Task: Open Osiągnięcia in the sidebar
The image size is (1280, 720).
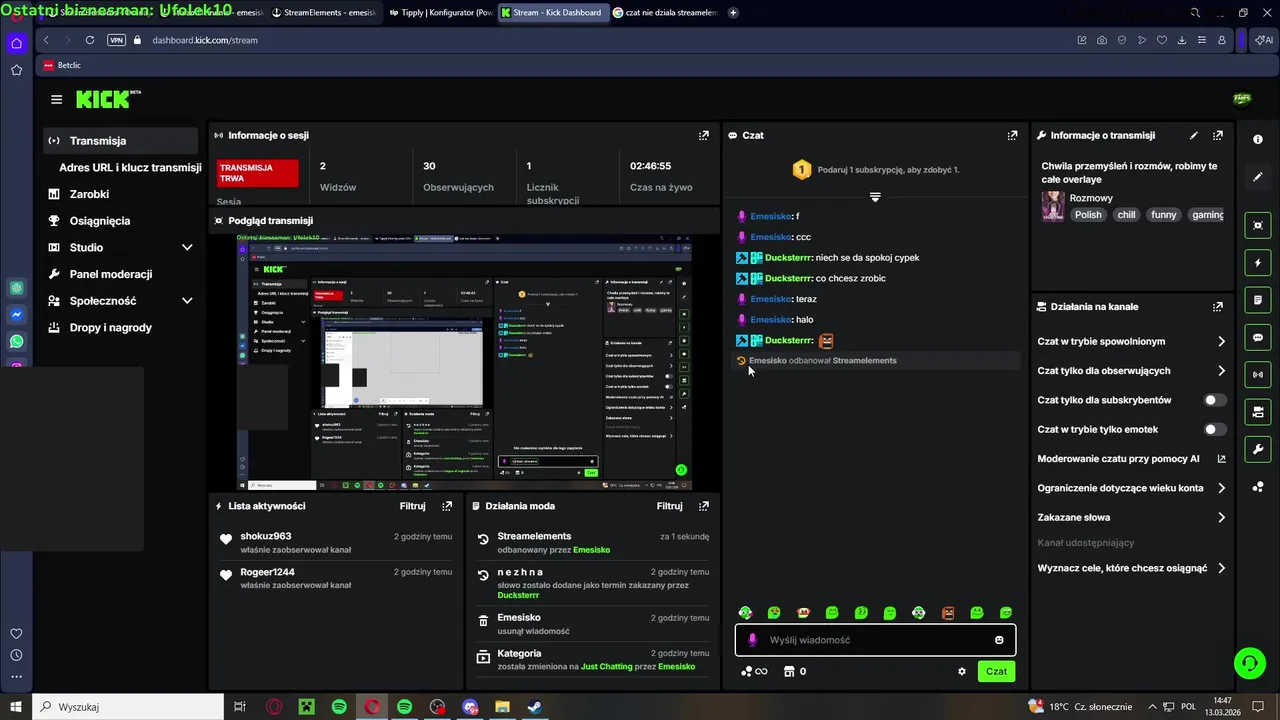Action: click(100, 221)
